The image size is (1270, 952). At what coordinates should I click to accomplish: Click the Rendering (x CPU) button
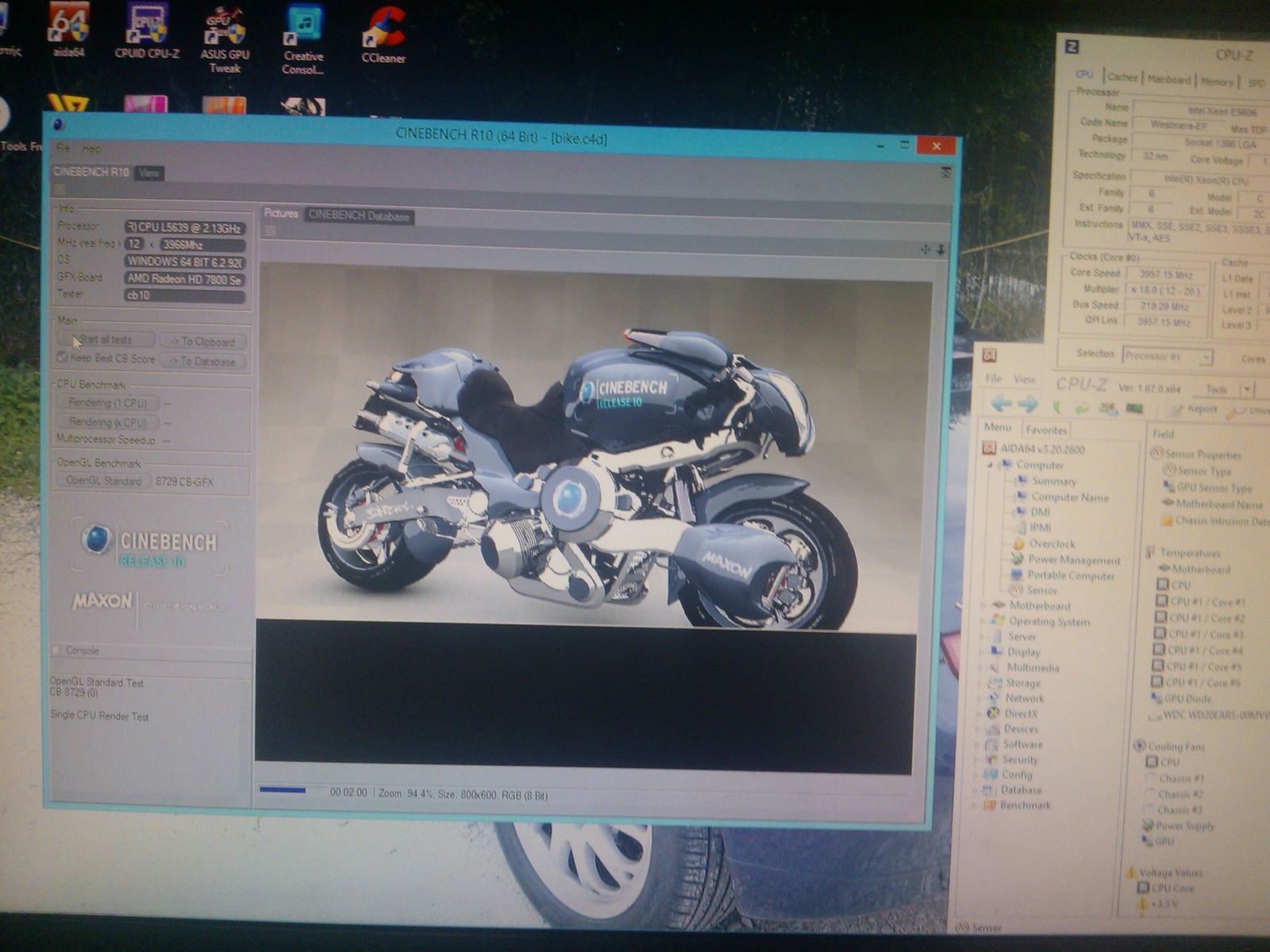pyautogui.click(x=107, y=423)
